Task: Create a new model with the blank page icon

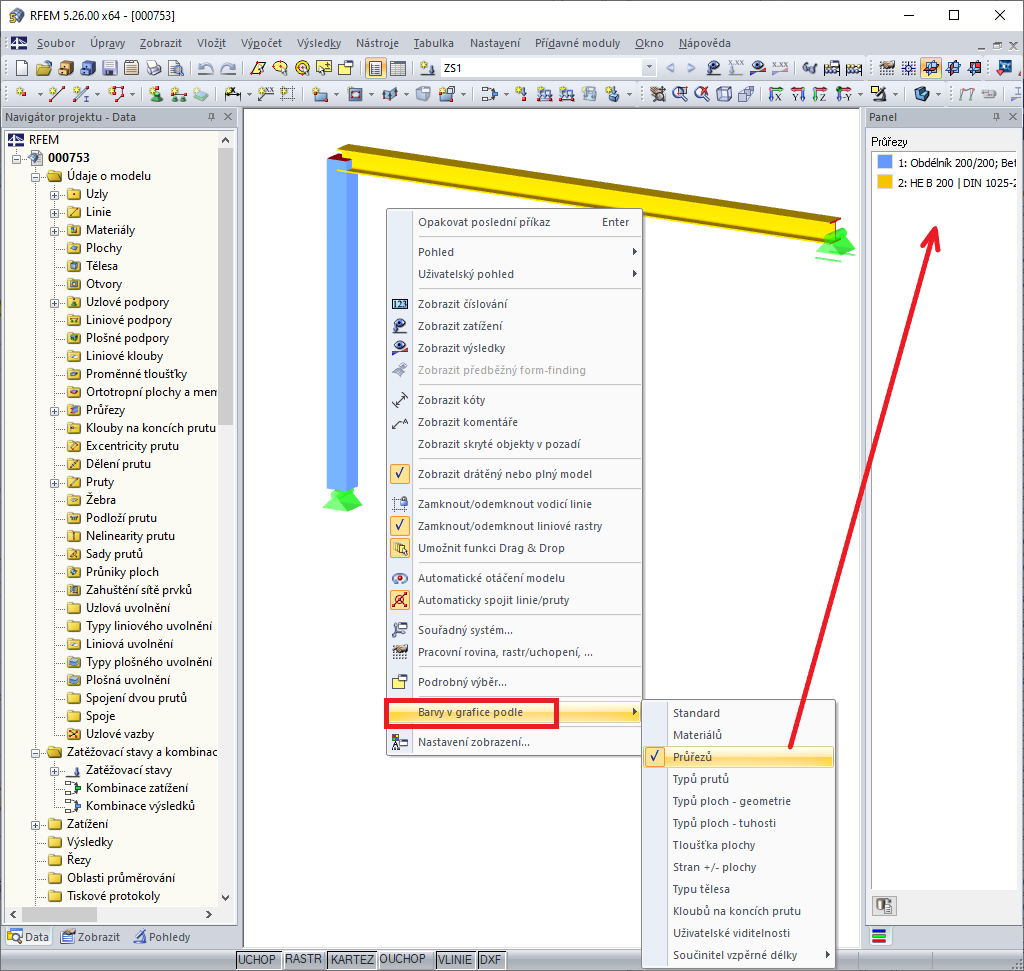Action: pos(22,68)
